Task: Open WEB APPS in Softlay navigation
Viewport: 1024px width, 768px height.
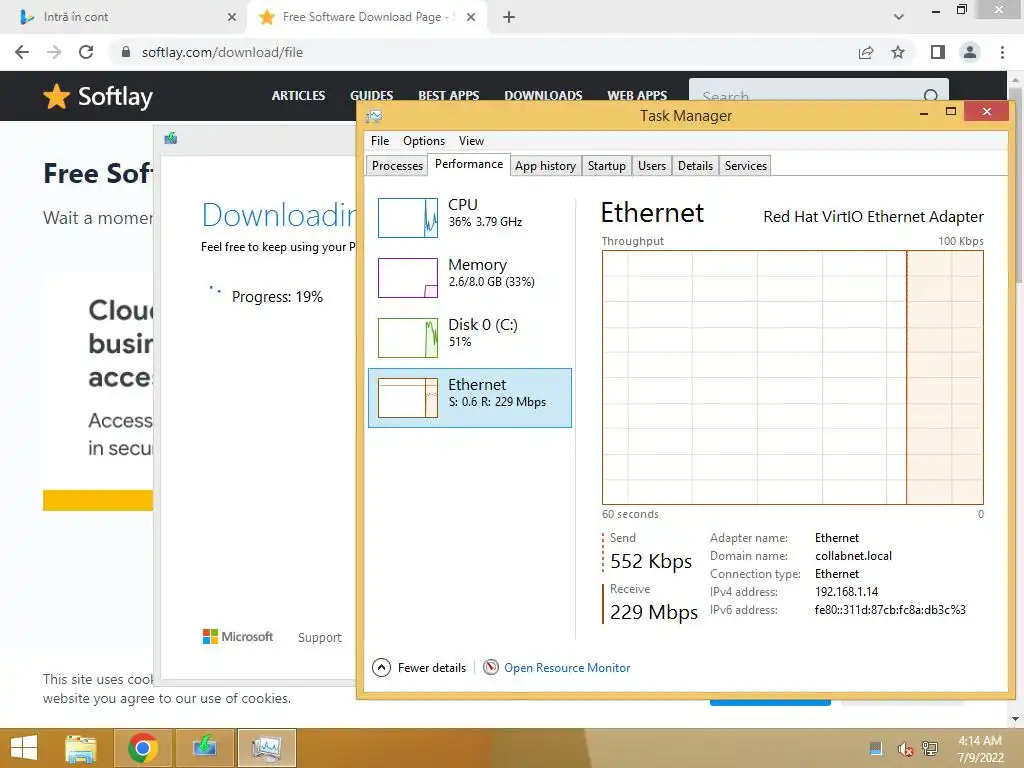Action: point(637,95)
